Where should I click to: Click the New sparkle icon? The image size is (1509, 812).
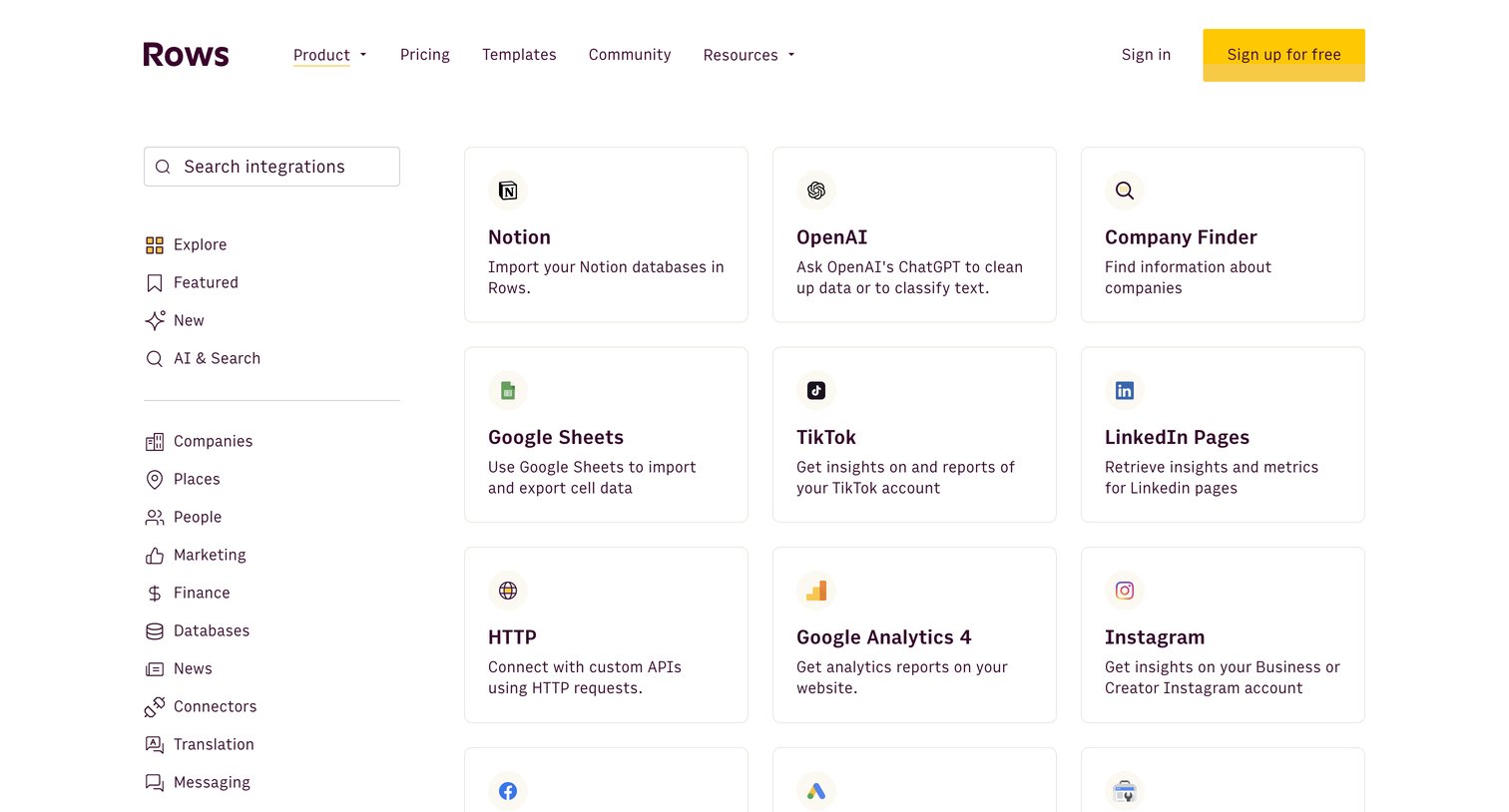pos(155,320)
